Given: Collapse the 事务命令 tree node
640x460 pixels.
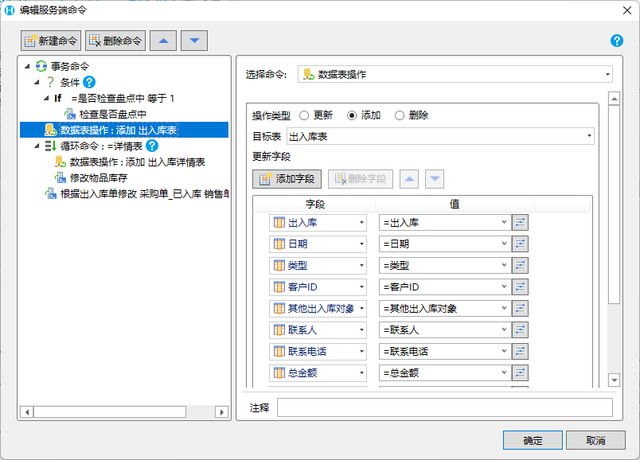Looking at the screenshot, I should 27,66.
